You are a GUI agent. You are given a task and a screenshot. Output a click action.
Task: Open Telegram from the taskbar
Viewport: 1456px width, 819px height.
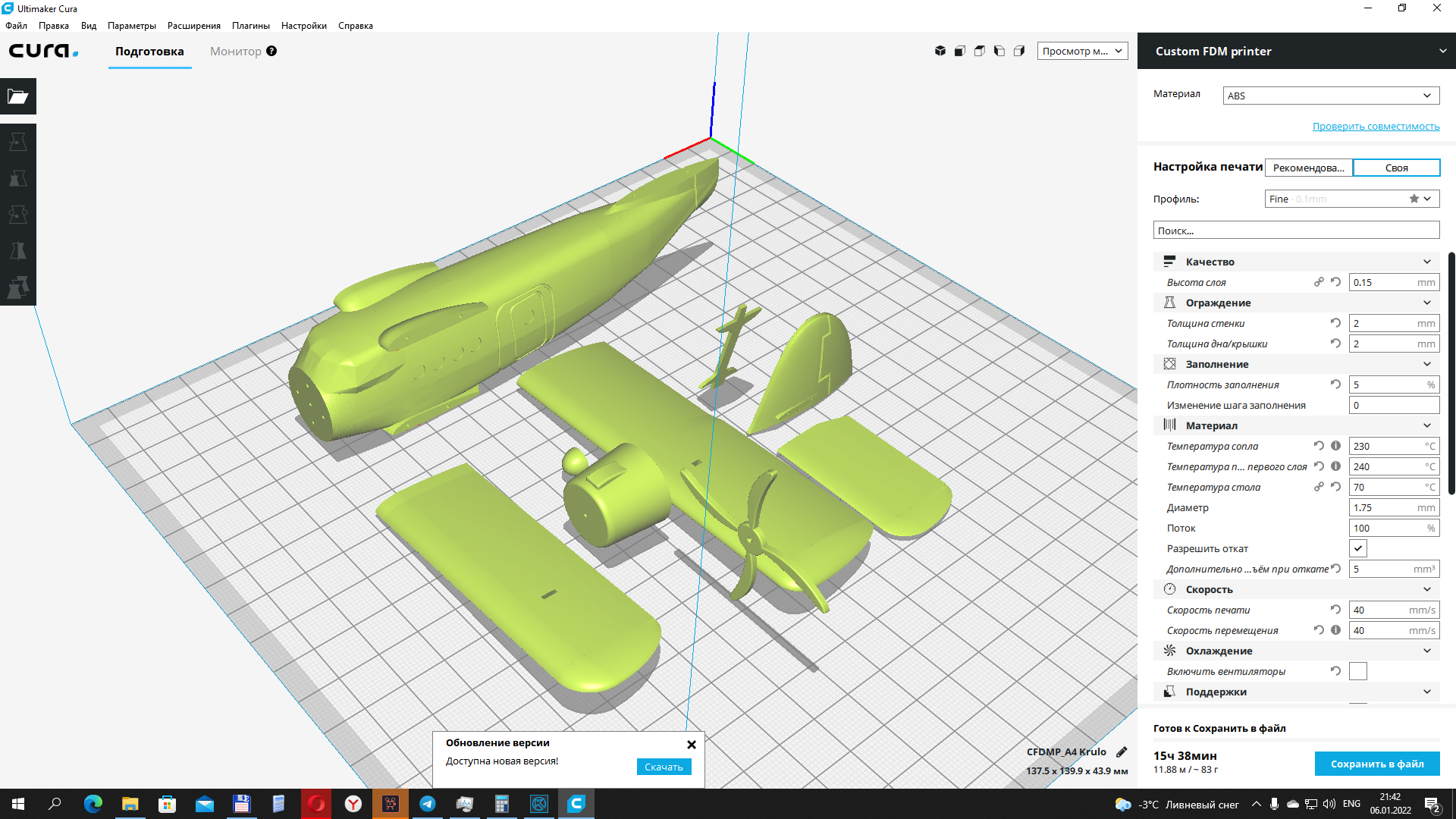[x=428, y=804]
